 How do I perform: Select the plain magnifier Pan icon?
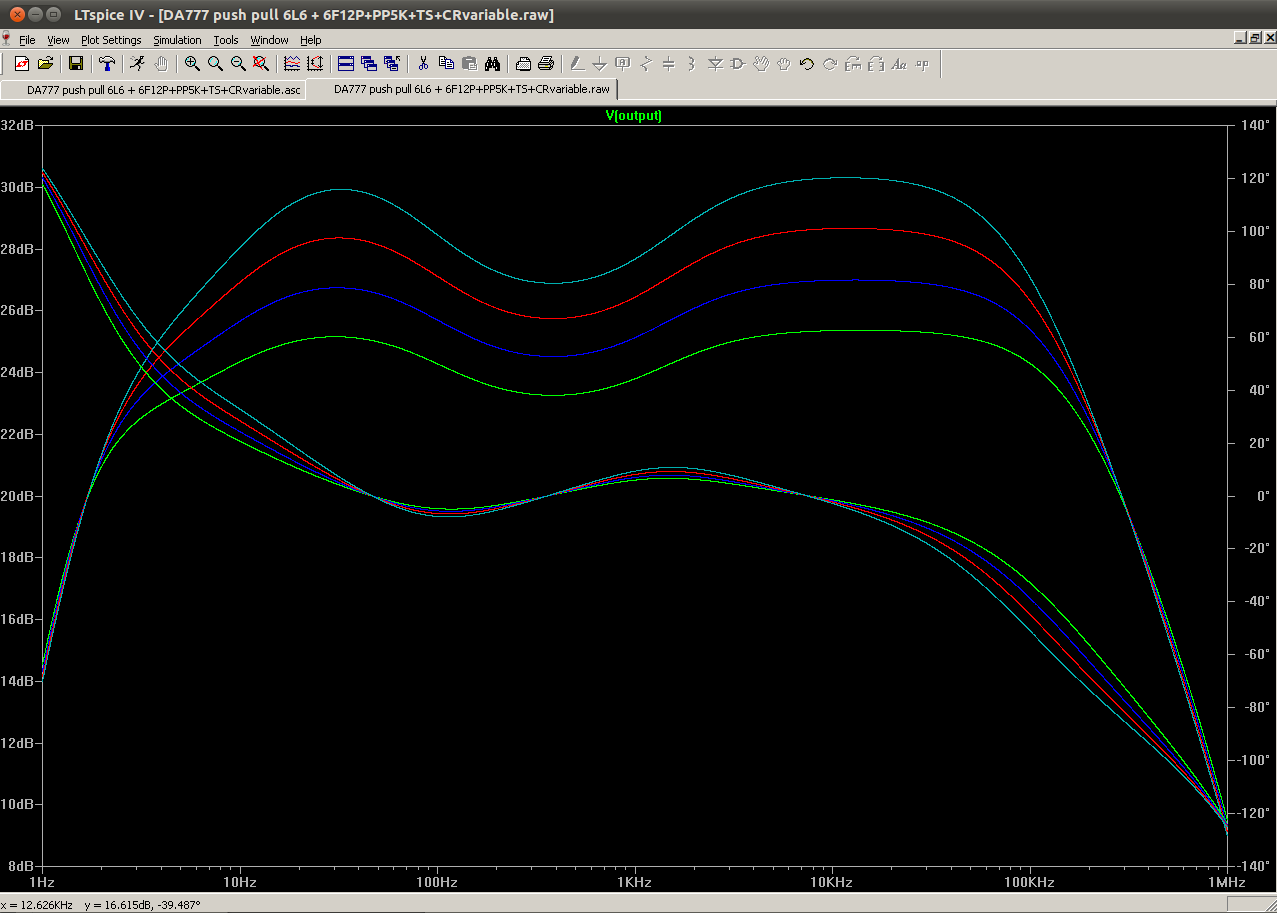pyautogui.click(x=215, y=64)
